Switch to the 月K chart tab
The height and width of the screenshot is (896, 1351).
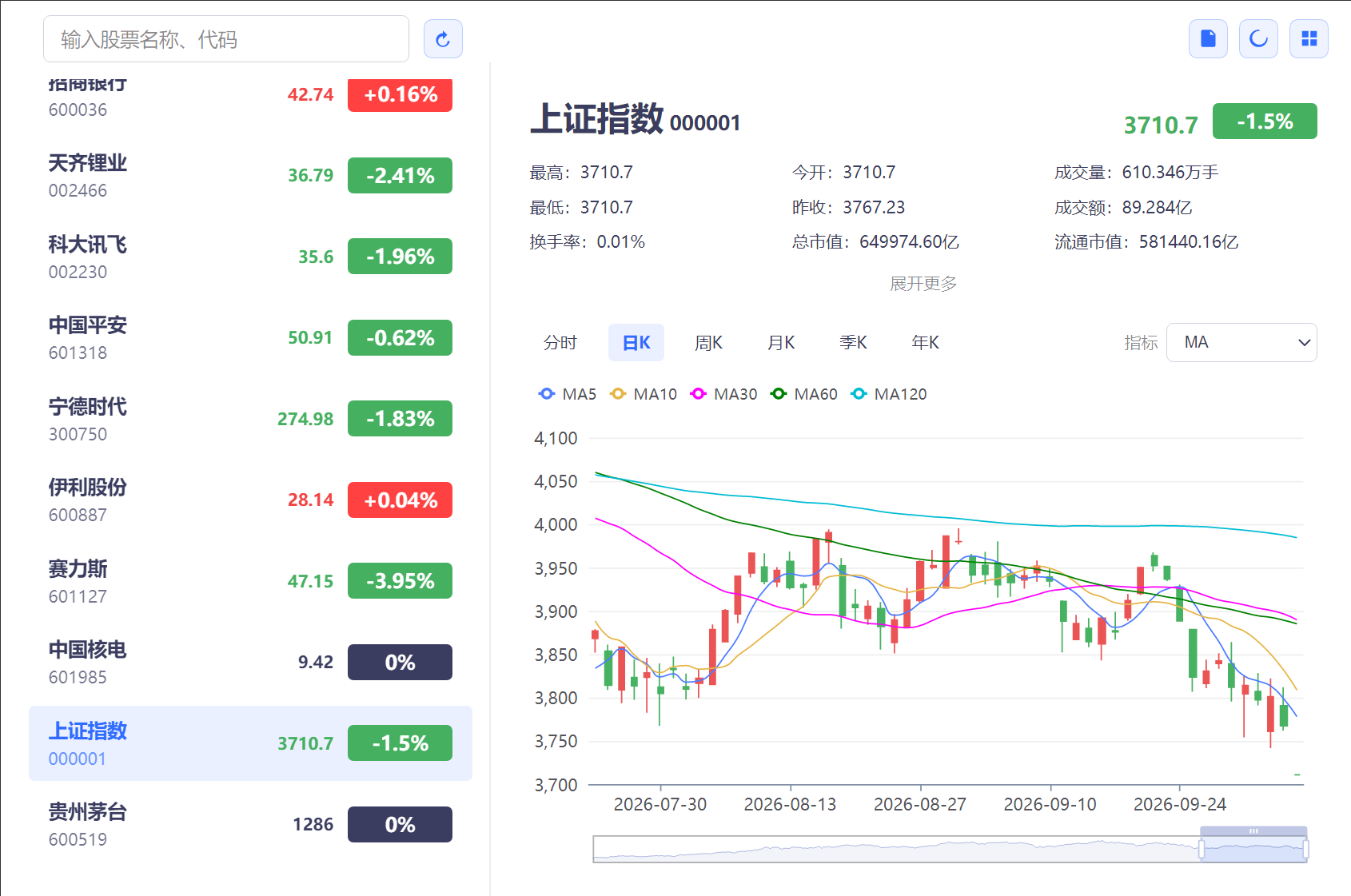781,343
